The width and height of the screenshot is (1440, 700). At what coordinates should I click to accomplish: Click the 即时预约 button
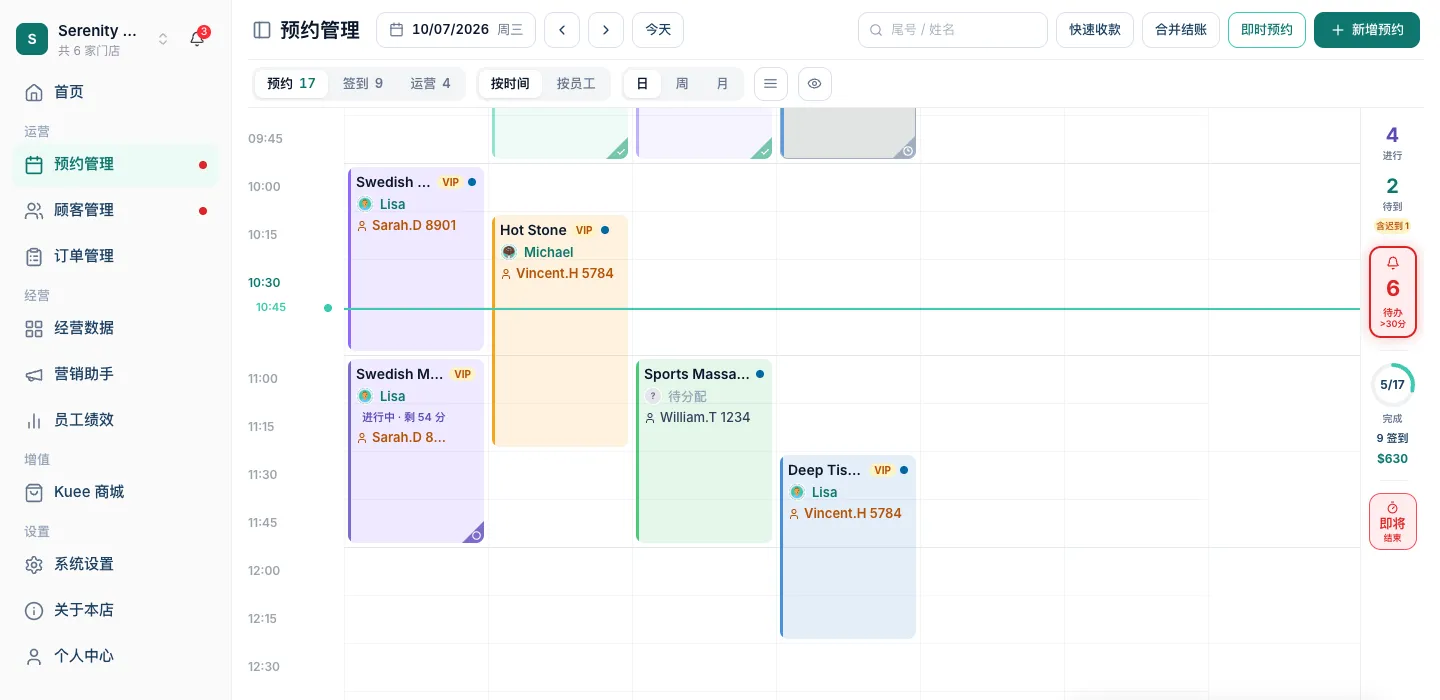pos(1267,30)
